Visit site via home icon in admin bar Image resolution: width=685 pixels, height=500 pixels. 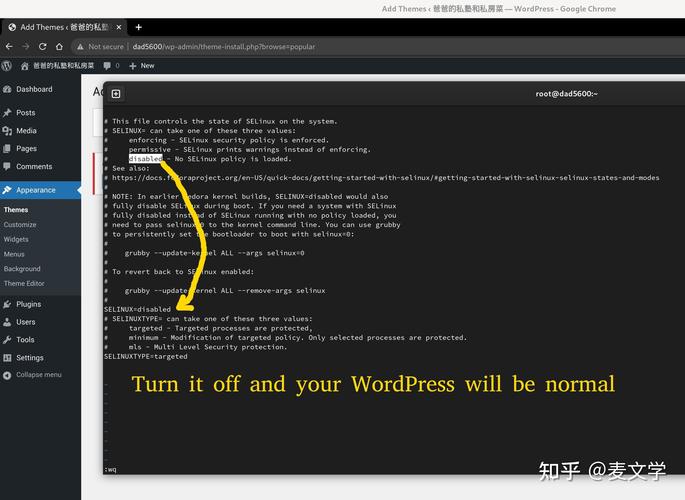point(24,66)
